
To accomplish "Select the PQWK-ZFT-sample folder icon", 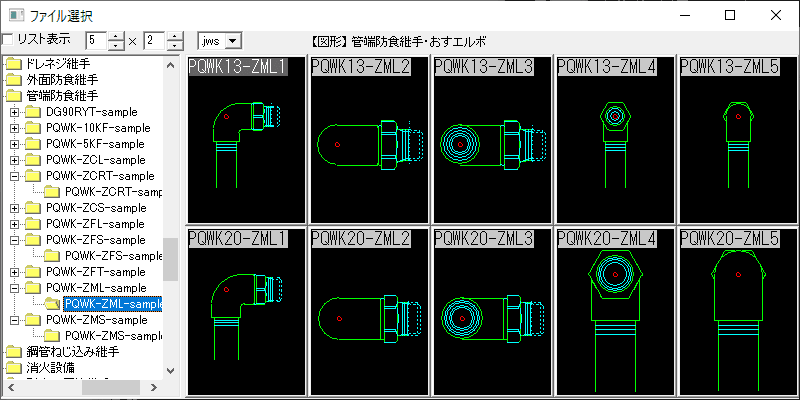I will [x=32, y=272].
